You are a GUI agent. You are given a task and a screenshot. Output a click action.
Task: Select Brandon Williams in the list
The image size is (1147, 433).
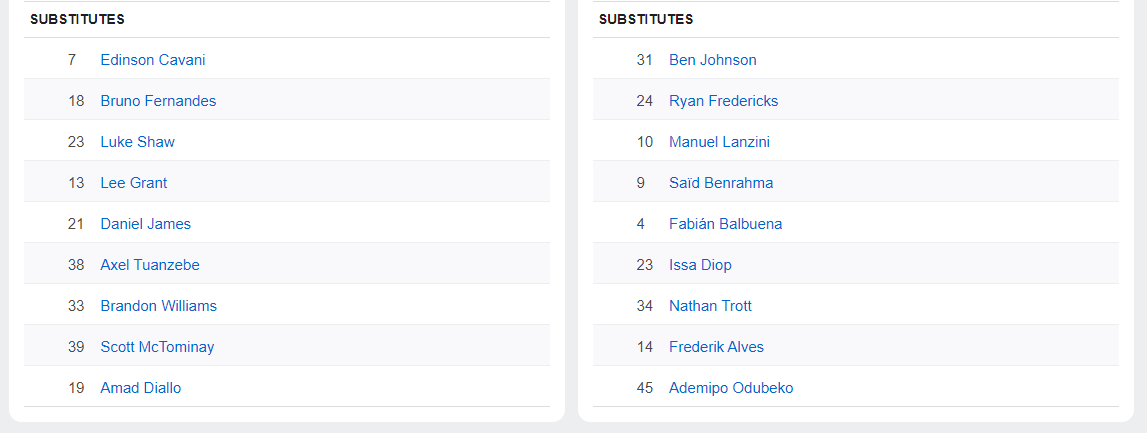[158, 306]
